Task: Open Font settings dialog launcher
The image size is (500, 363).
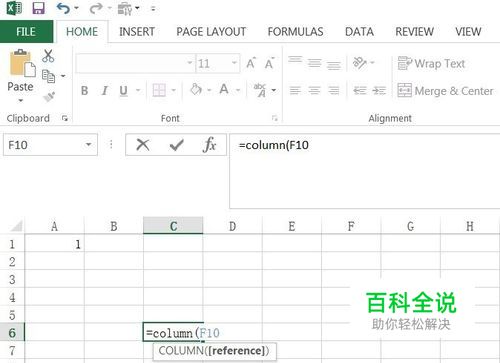Action: [x=274, y=118]
